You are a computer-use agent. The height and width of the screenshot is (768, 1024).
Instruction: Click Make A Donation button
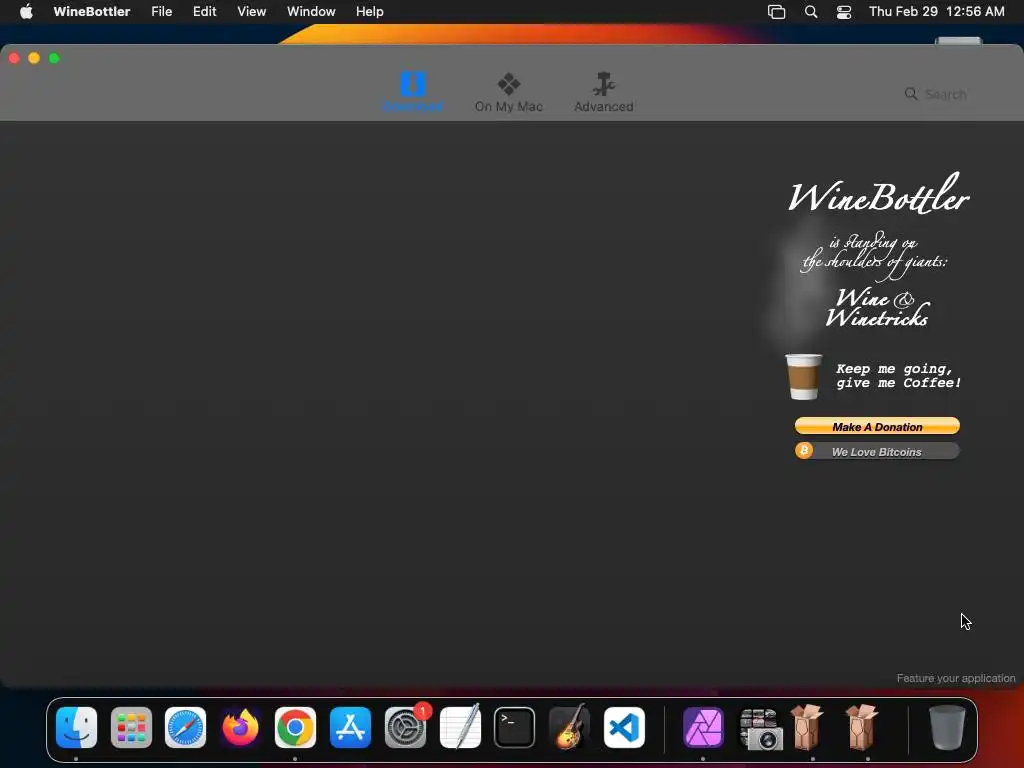point(877,426)
